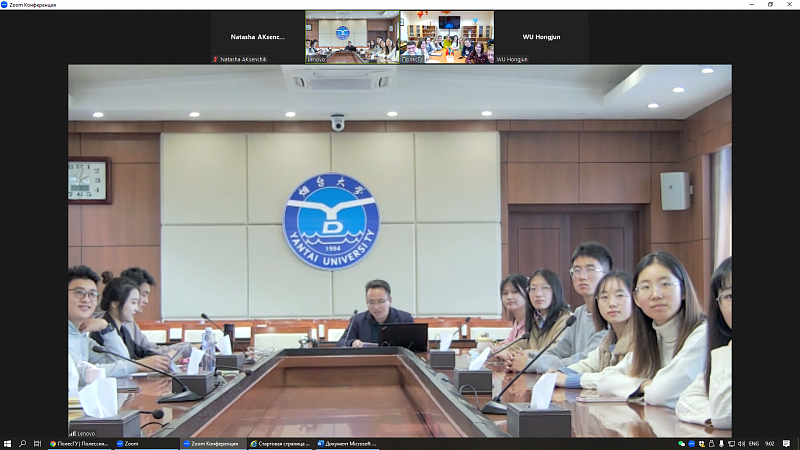Click the taskbar search icon
Viewport: 800px width, 450px height.
[22, 443]
